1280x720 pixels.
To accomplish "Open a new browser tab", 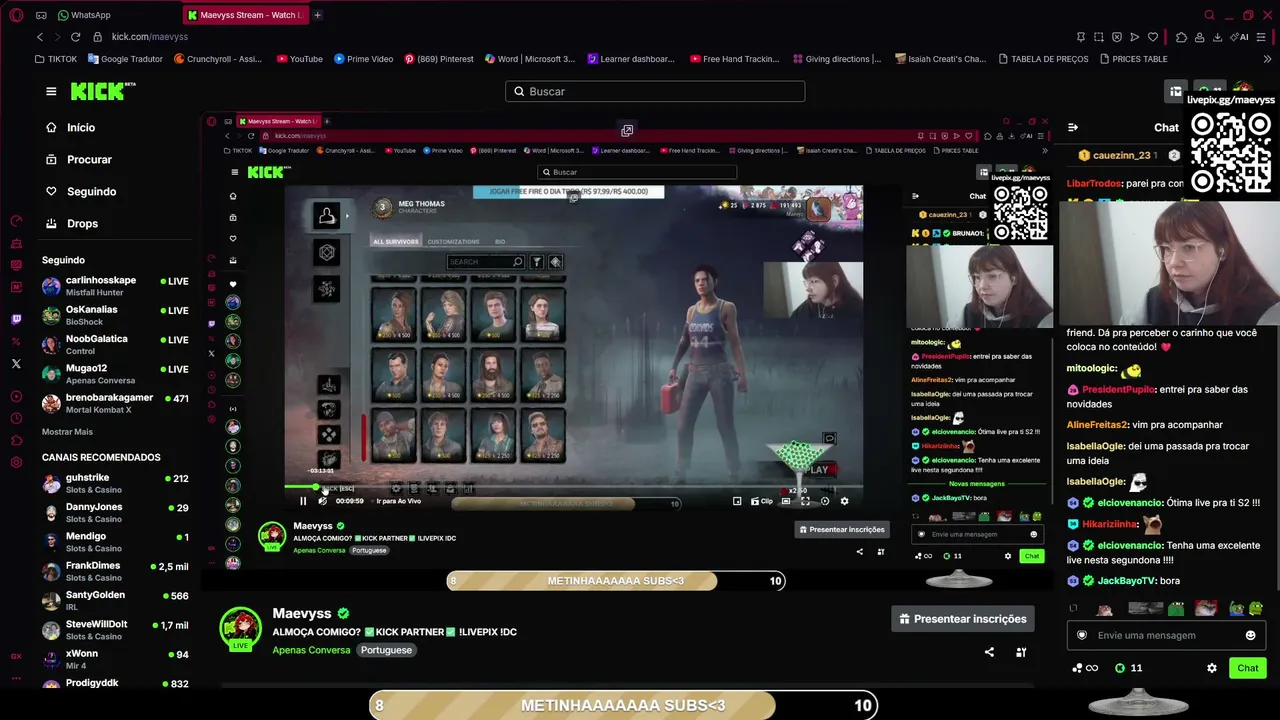I will tap(318, 15).
